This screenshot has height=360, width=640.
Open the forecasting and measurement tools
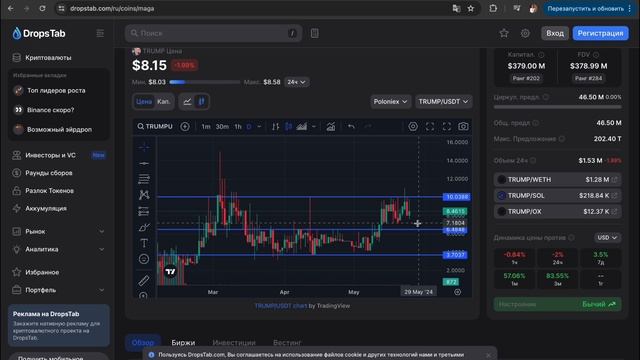144,211
